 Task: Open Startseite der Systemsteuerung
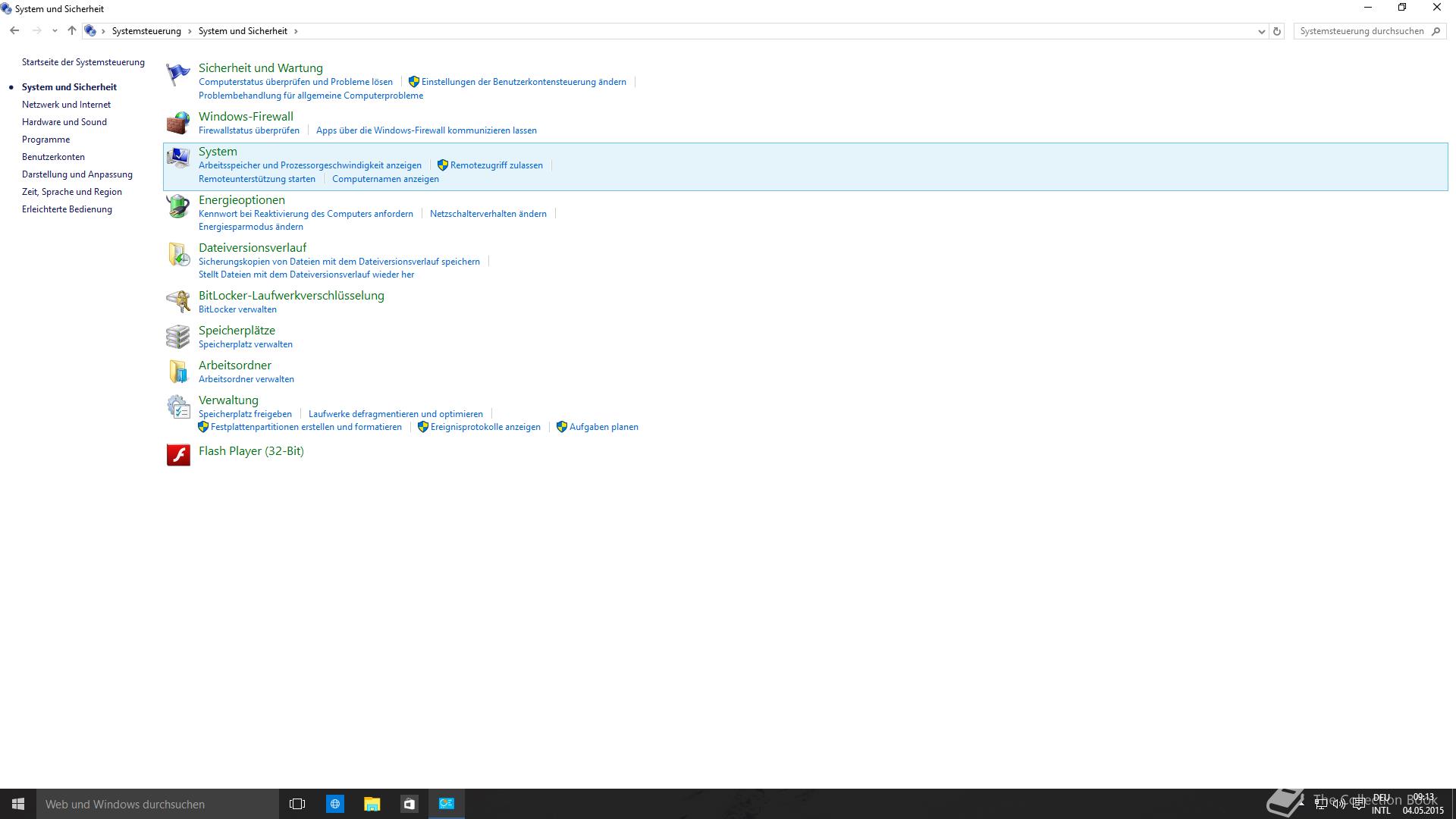click(x=83, y=62)
